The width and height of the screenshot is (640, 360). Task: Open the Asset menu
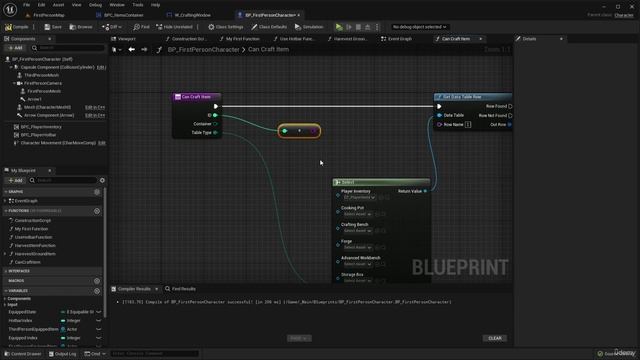[x=58, y=5]
